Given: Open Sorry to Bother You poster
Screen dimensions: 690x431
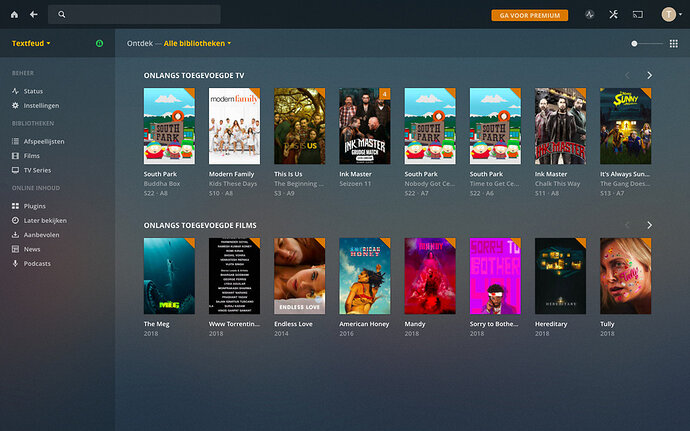Looking at the screenshot, I should coord(495,276).
